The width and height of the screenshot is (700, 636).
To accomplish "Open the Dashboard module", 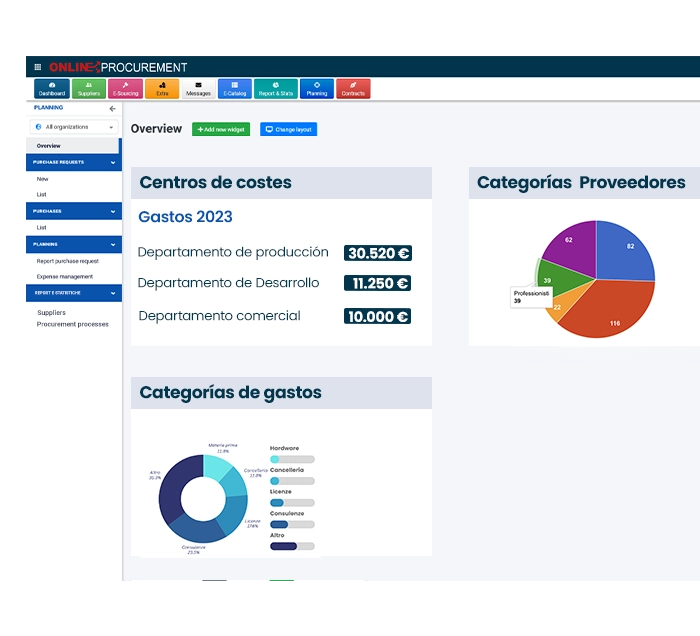I will pos(52,89).
